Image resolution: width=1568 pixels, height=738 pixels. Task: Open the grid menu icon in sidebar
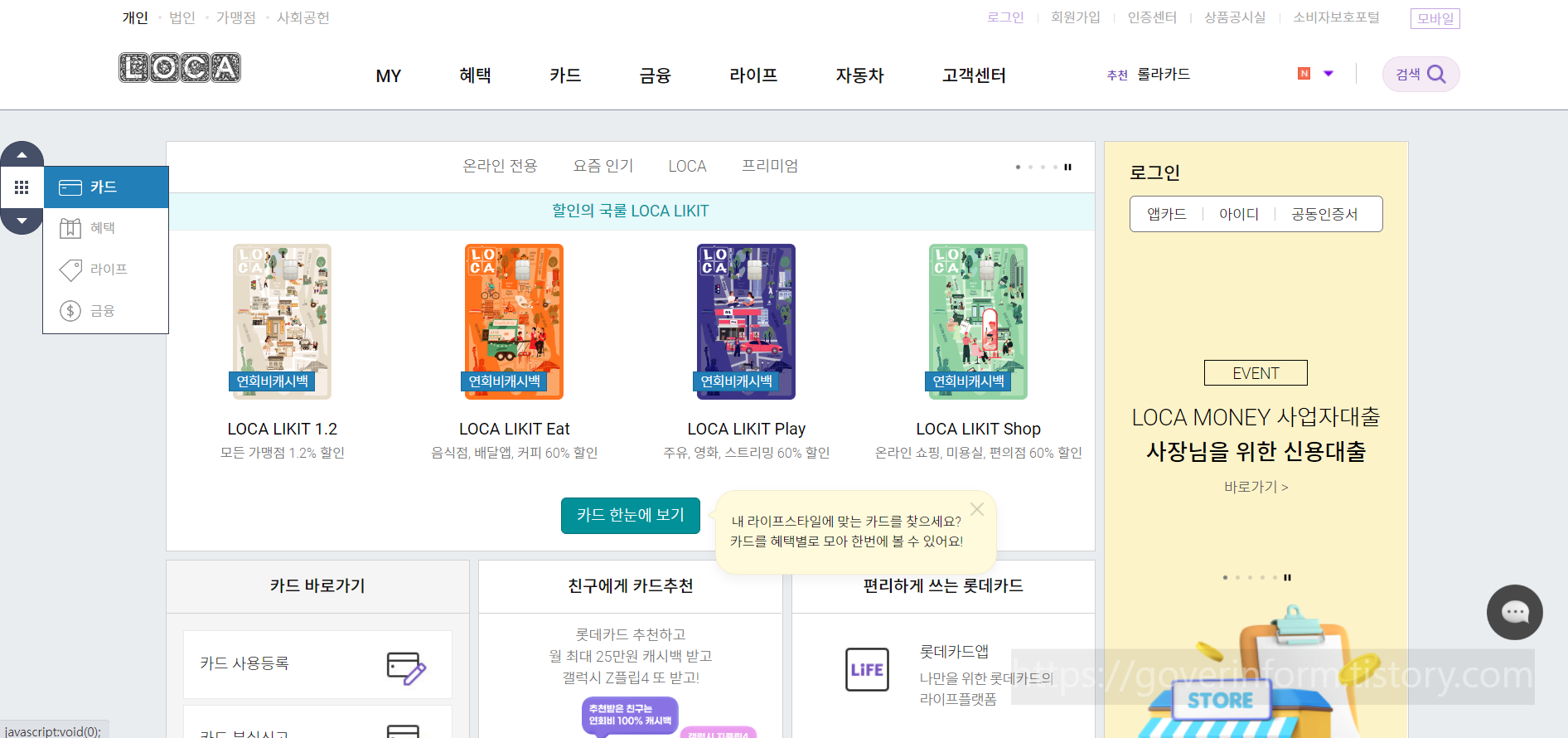point(22,187)
